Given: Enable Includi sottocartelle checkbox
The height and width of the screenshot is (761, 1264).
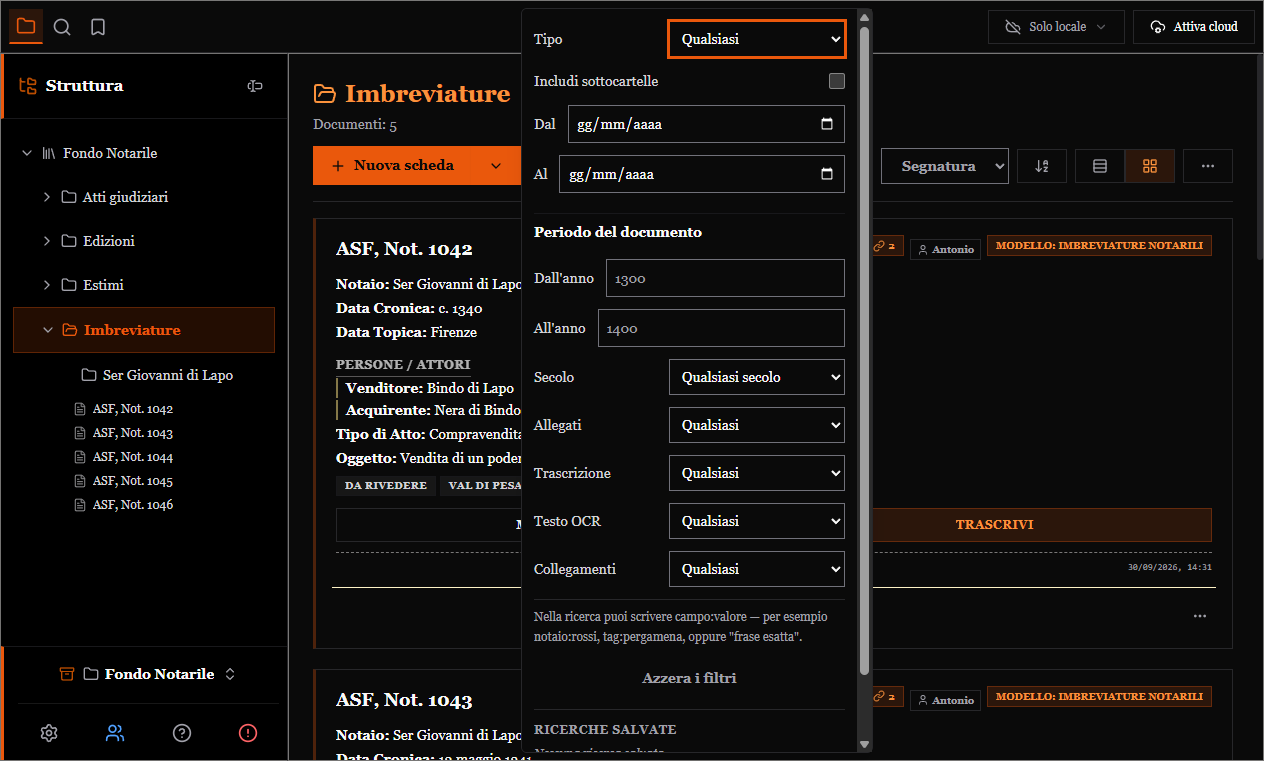Looking at the screenshot, I should 837,81.
